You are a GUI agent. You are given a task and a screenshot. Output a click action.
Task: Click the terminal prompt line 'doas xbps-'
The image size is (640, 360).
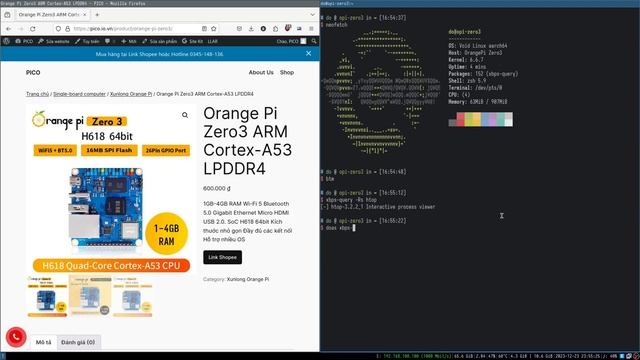pyautogui.click(x=338, y=228)
